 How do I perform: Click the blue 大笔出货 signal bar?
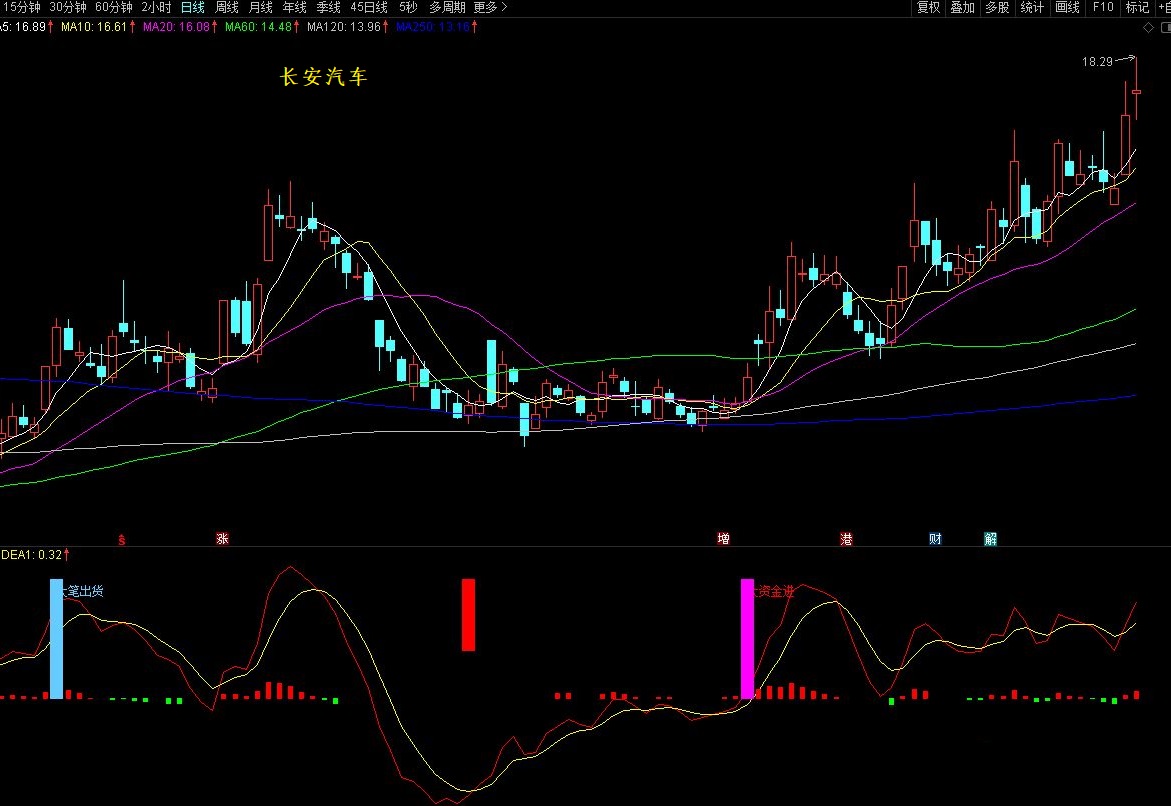tap(56, 639)
